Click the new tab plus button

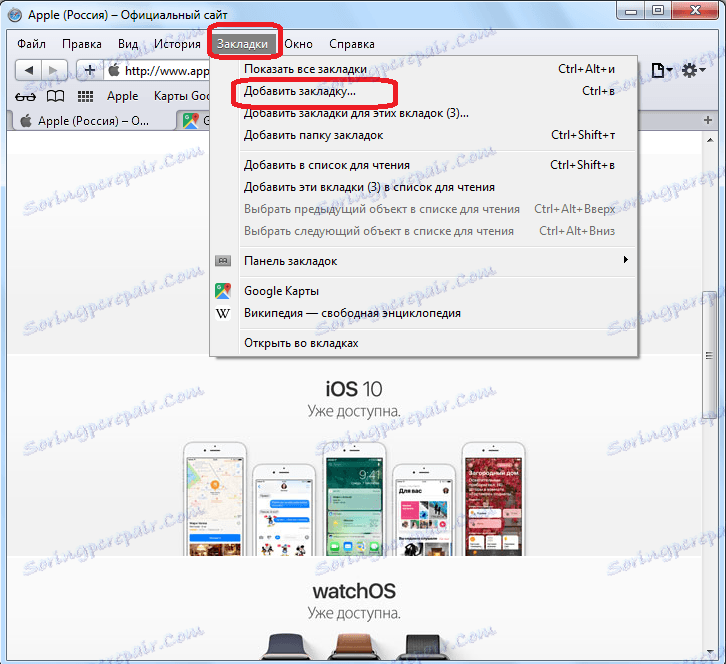[707, 120]
